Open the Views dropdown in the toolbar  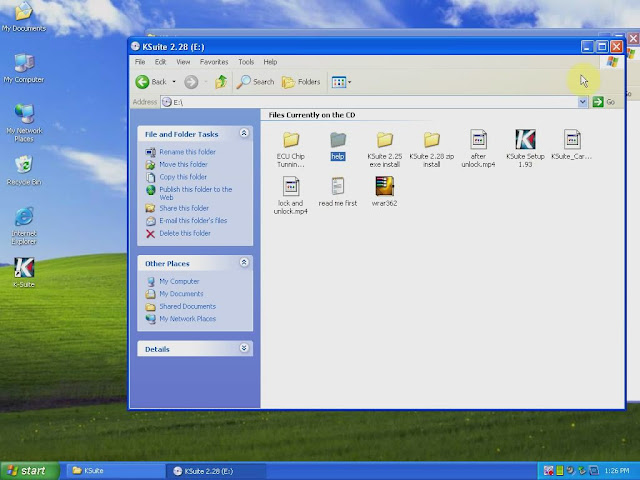(341, 82)
